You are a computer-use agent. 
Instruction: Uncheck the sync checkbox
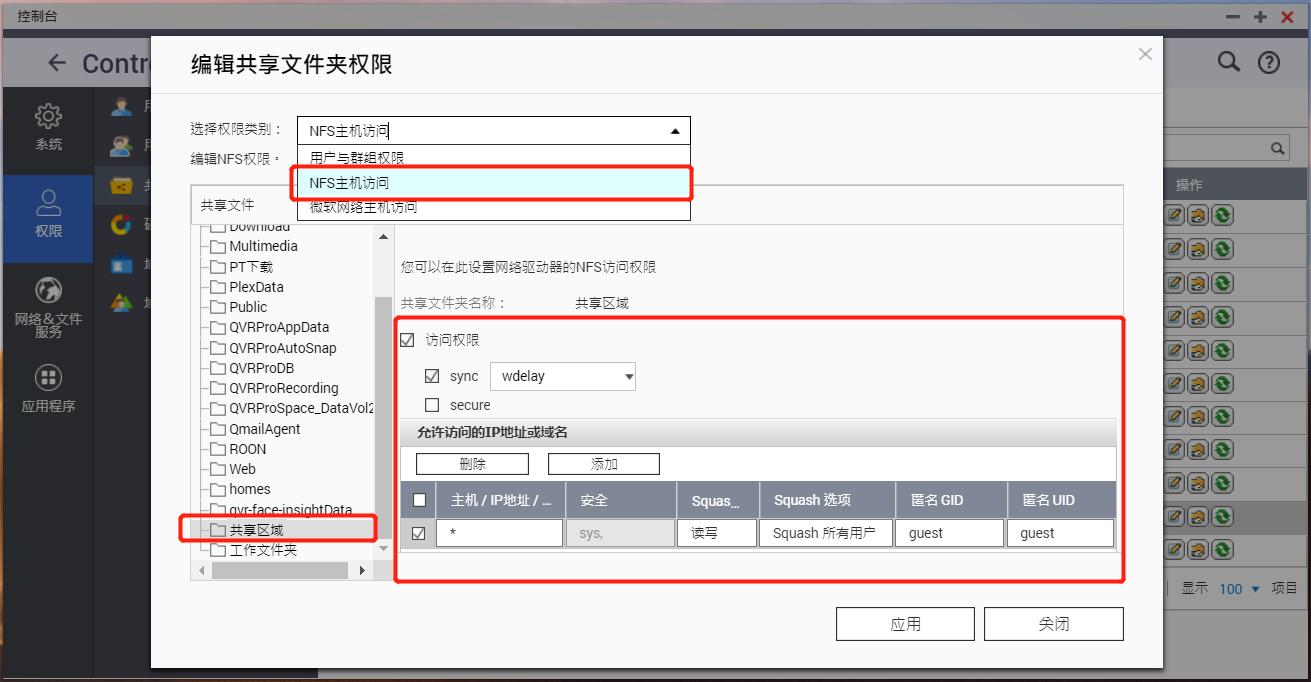[x=430, y=376]
